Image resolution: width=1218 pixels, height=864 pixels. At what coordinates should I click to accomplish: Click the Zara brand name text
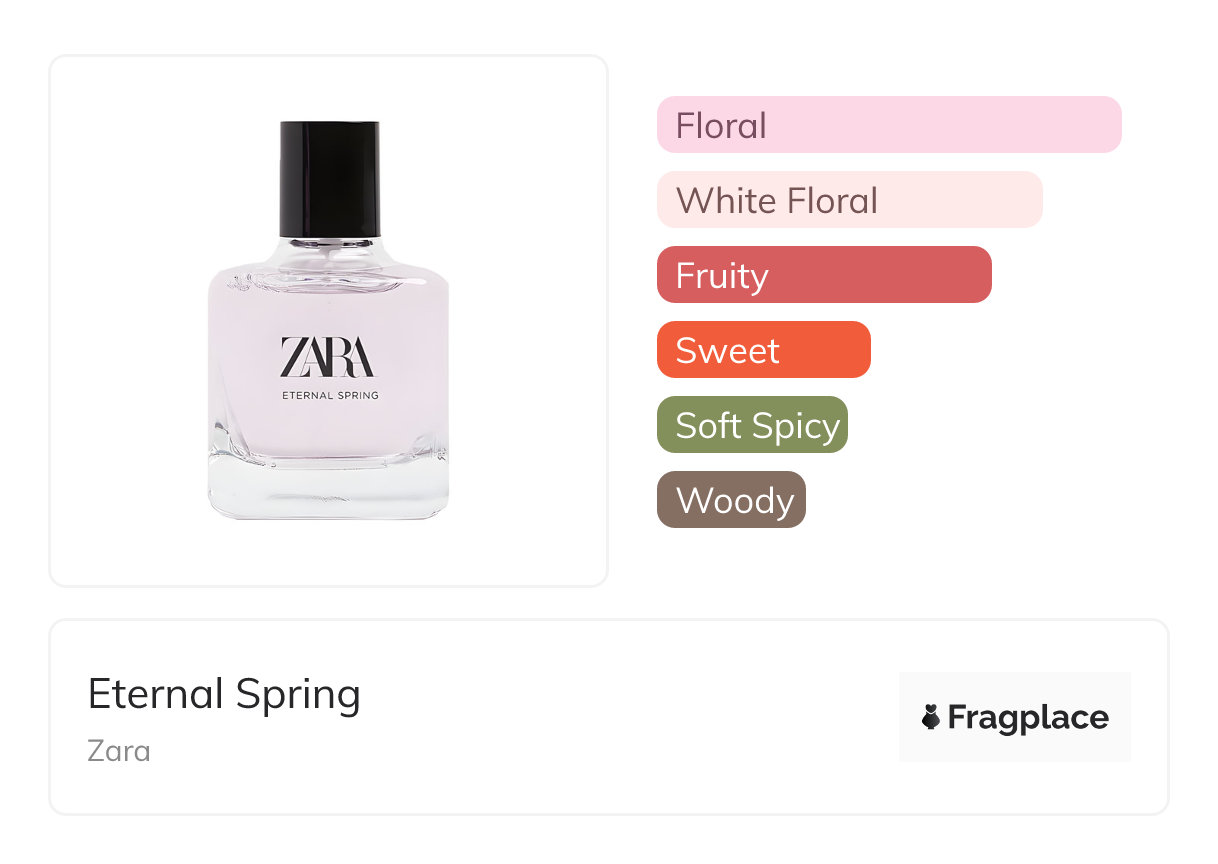119,750
